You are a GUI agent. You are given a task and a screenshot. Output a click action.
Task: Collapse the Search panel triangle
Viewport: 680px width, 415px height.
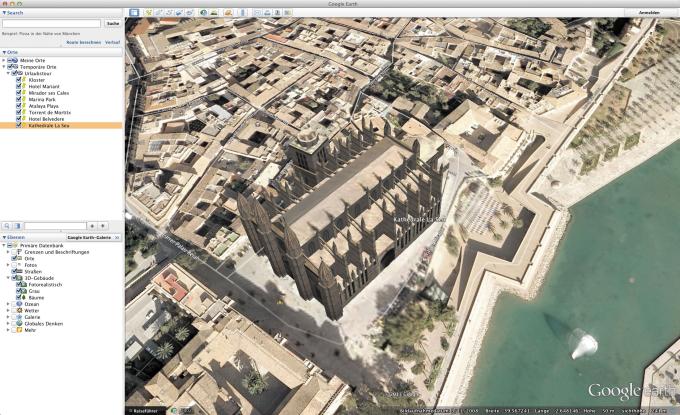tap(4, 13)
